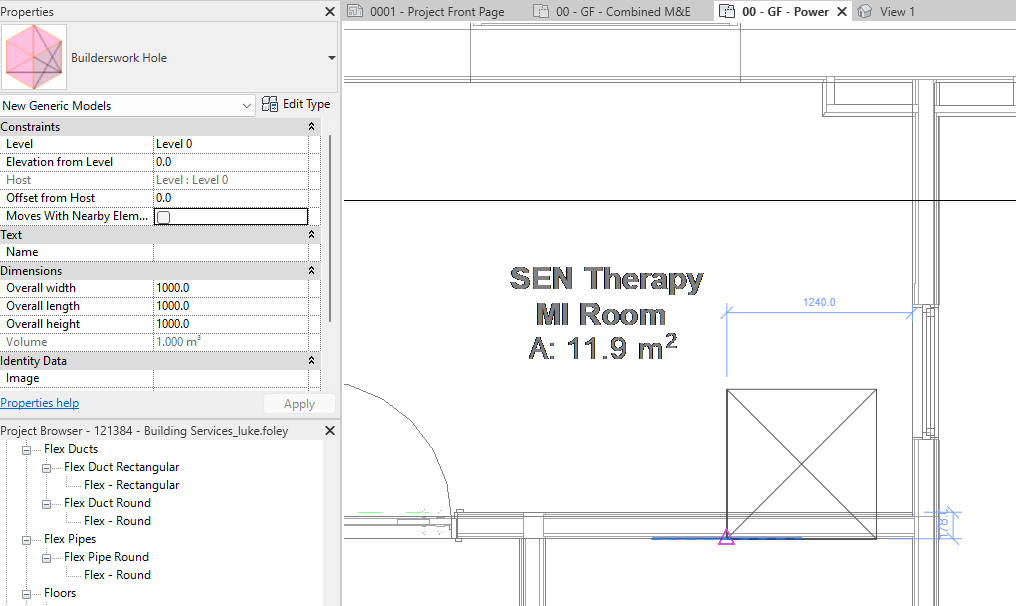Click the Overall width value 1000.0
The width and height of the screenshot is (1016, 606).
point(231,288)
